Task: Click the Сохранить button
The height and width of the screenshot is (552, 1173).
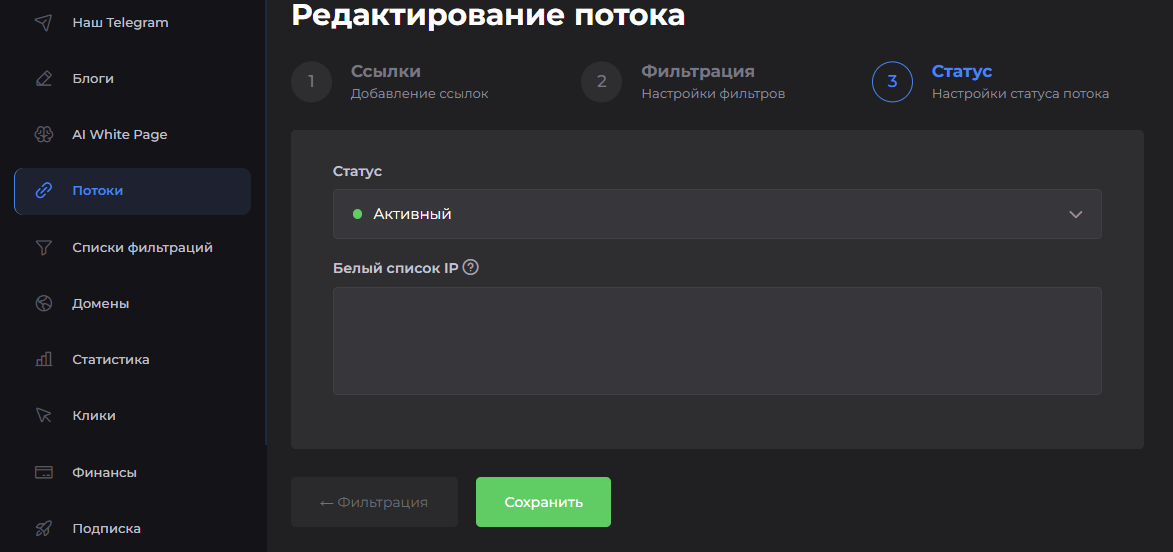Action: coord(543,502)
